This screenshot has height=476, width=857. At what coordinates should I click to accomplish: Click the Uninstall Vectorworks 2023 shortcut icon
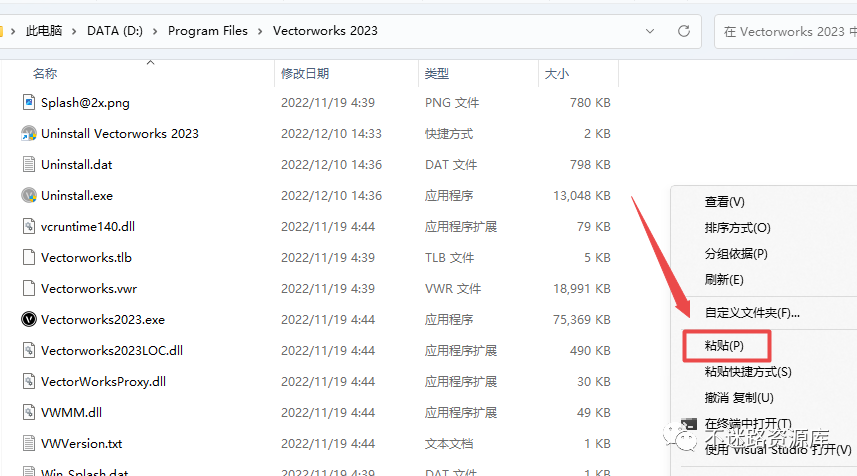(x=29, y=133)
